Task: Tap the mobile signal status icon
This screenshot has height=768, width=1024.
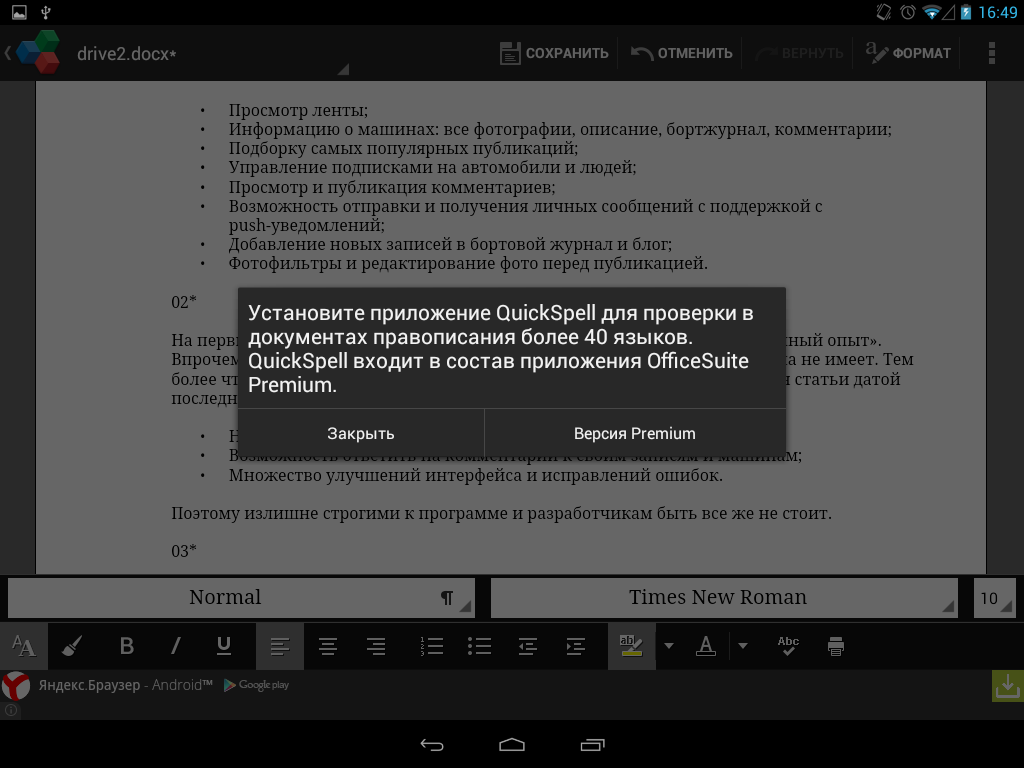Action: click(948, 12)
